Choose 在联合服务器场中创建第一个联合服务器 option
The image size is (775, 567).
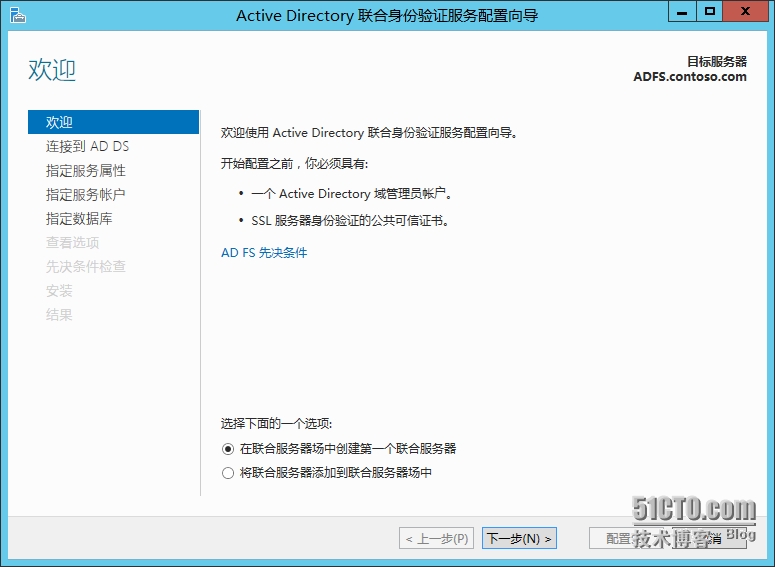coord(228,449)
